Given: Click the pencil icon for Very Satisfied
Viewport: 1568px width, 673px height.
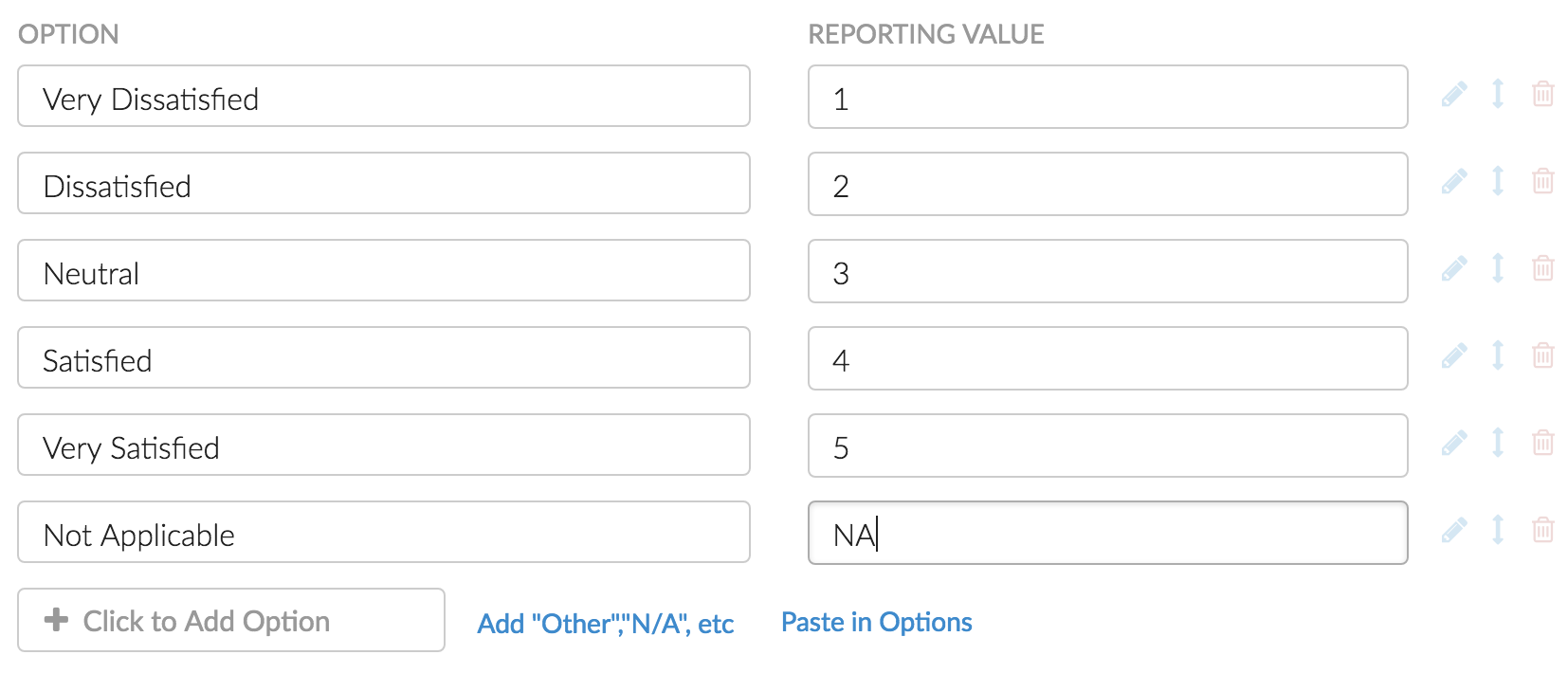Looking at the screenshot, I should tap(1454, 443).
